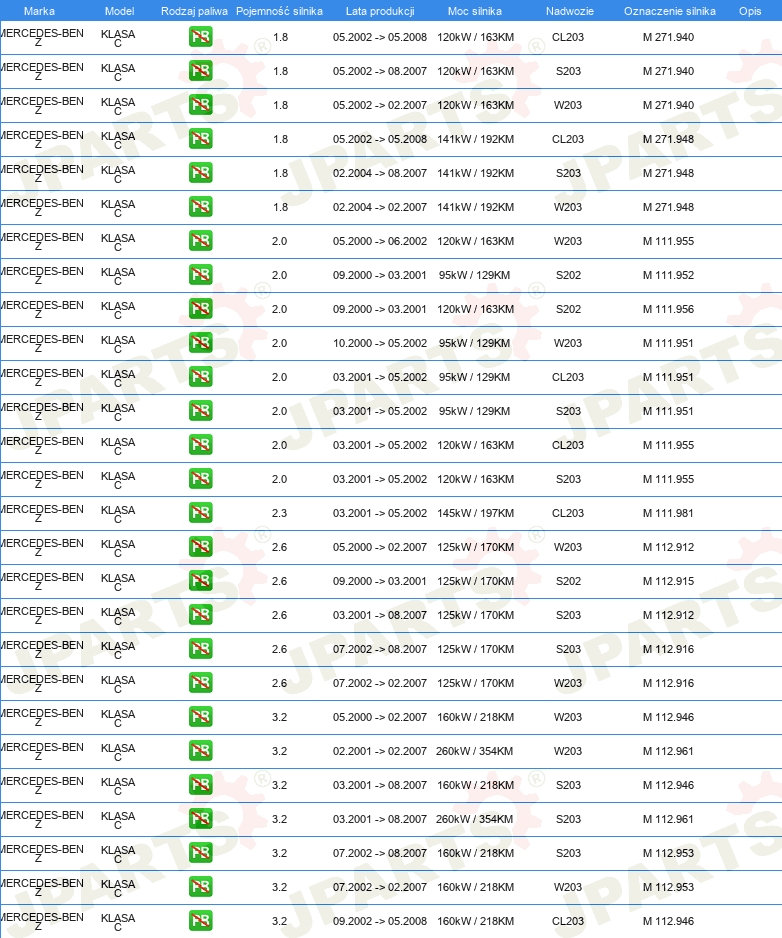
Task: Click KLASA C in the M 111.981 row
Action: pyautogui.click(x=118, y=514)
